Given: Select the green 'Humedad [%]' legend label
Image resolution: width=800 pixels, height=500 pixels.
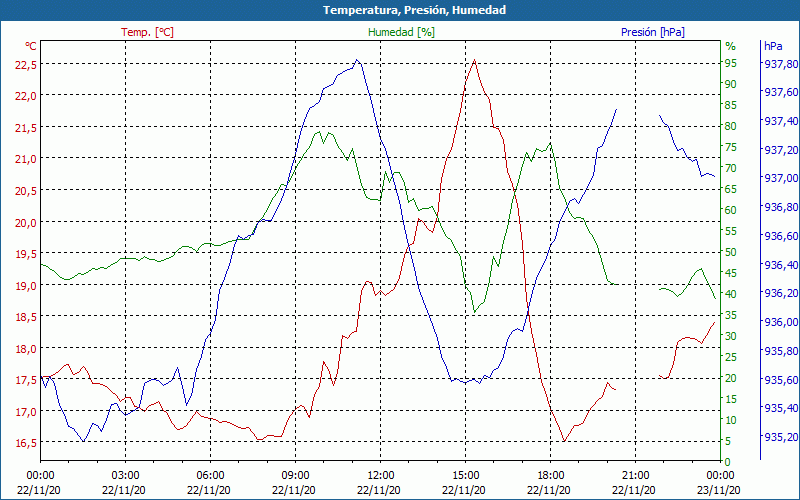Looking at the screenshot, I should point(401,32).
